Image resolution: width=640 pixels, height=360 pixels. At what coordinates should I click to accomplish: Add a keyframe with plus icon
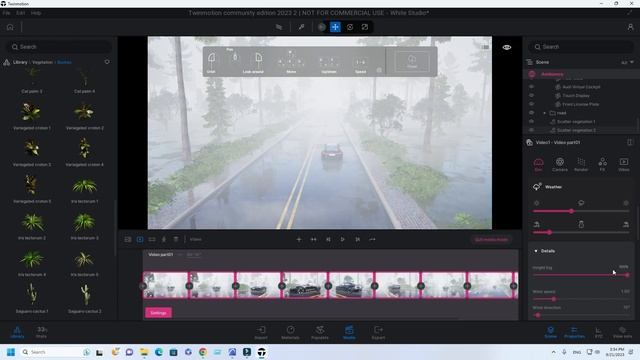pos(299,240)
